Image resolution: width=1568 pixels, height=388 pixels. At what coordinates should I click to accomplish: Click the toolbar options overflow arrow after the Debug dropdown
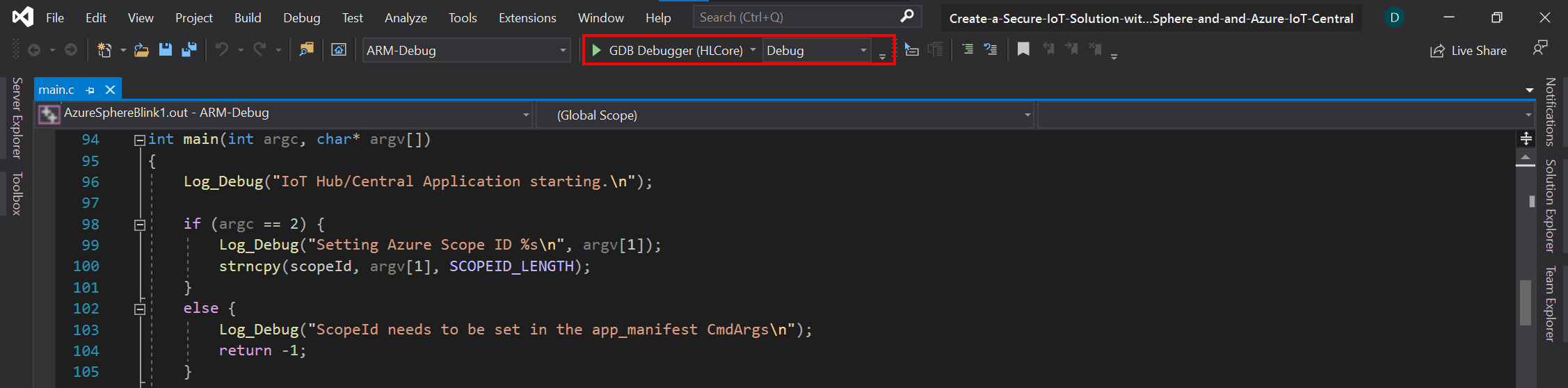(x=882, y=56)
